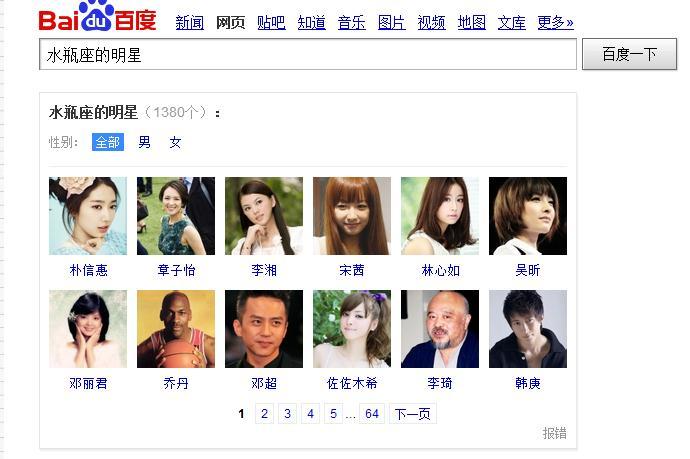690x459 pixels.
Task: Click the Baidu paw logo
Action: tap(97, 17)
